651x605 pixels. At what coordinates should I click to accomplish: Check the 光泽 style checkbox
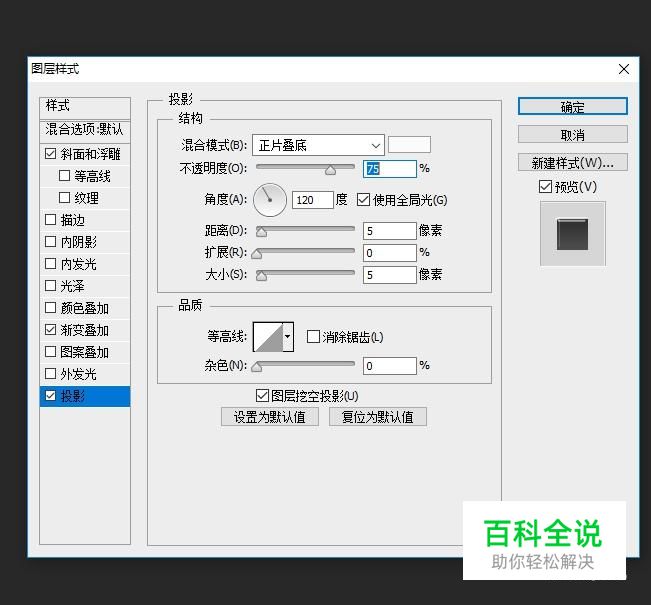coord(50,285)
